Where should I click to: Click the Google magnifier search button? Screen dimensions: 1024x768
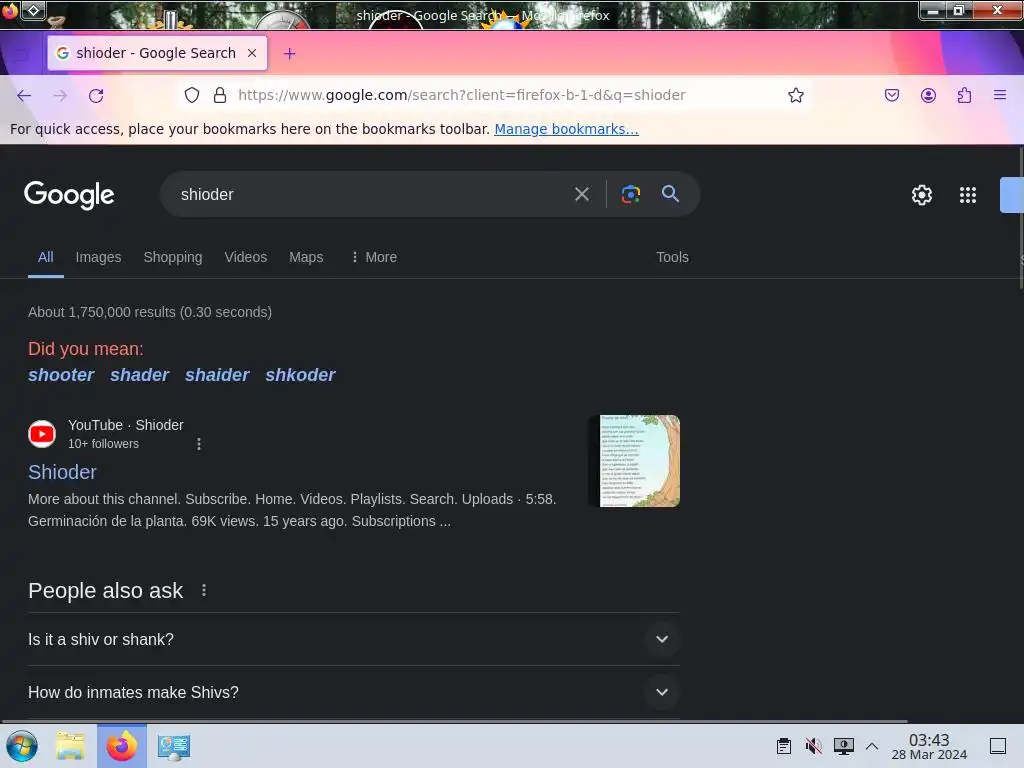point(670,194)
